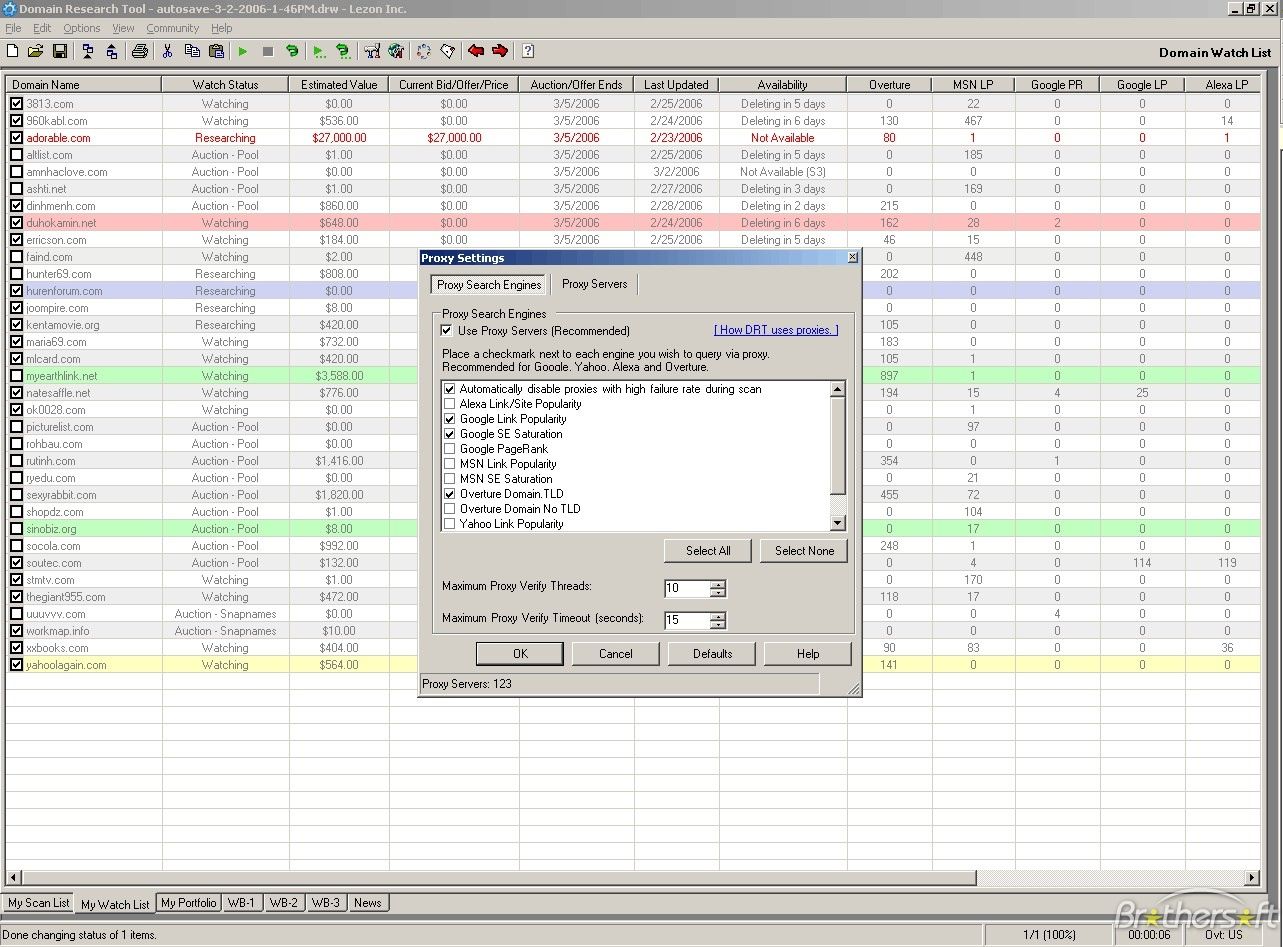Viewport: 1283px width, 947px height.
Task: Click the Paste clipboard icon
Action: (216, 51)
